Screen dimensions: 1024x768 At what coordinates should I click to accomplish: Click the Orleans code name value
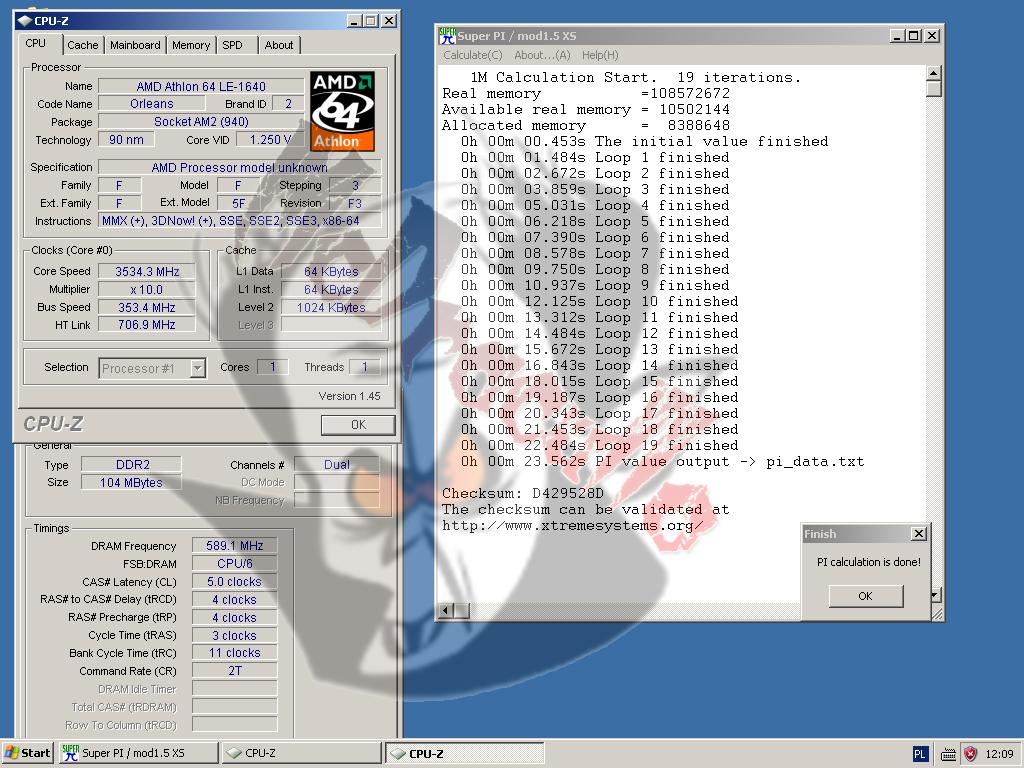tap(152, 104)
